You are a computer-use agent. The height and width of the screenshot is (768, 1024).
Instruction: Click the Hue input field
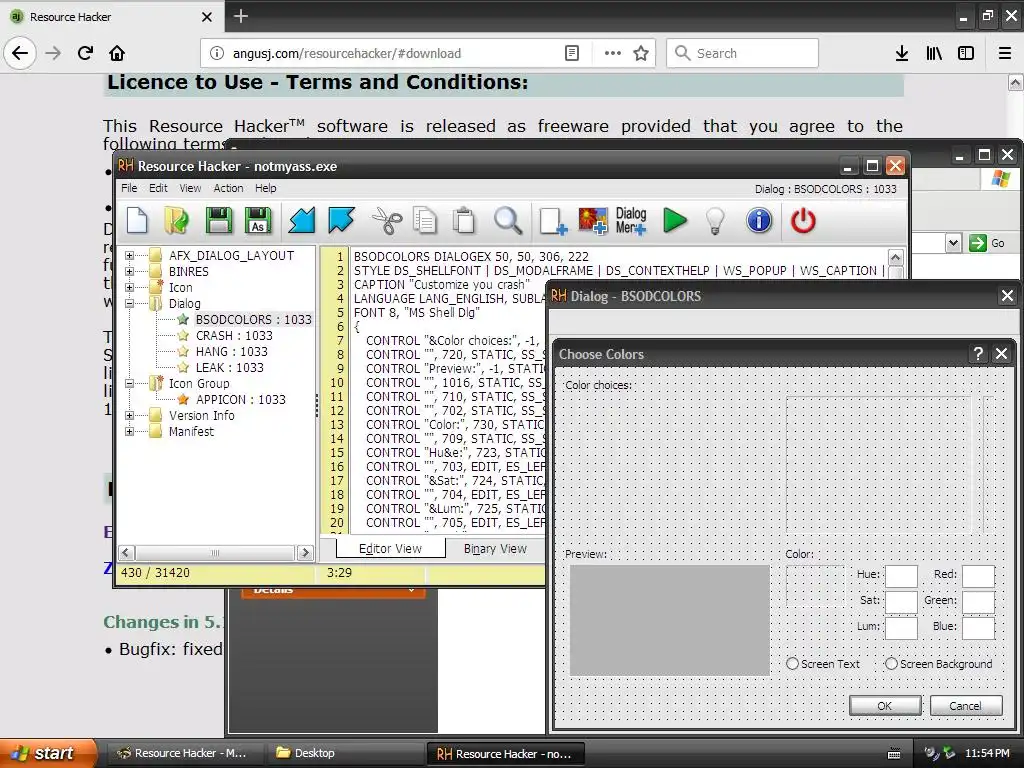(x=901, y=575)
